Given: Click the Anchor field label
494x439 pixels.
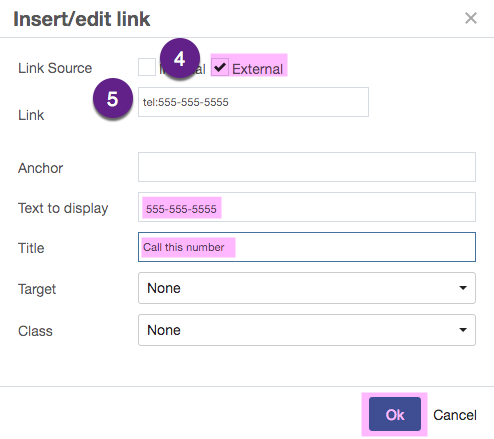Looking at the screenshot, I should pos(40,168).
